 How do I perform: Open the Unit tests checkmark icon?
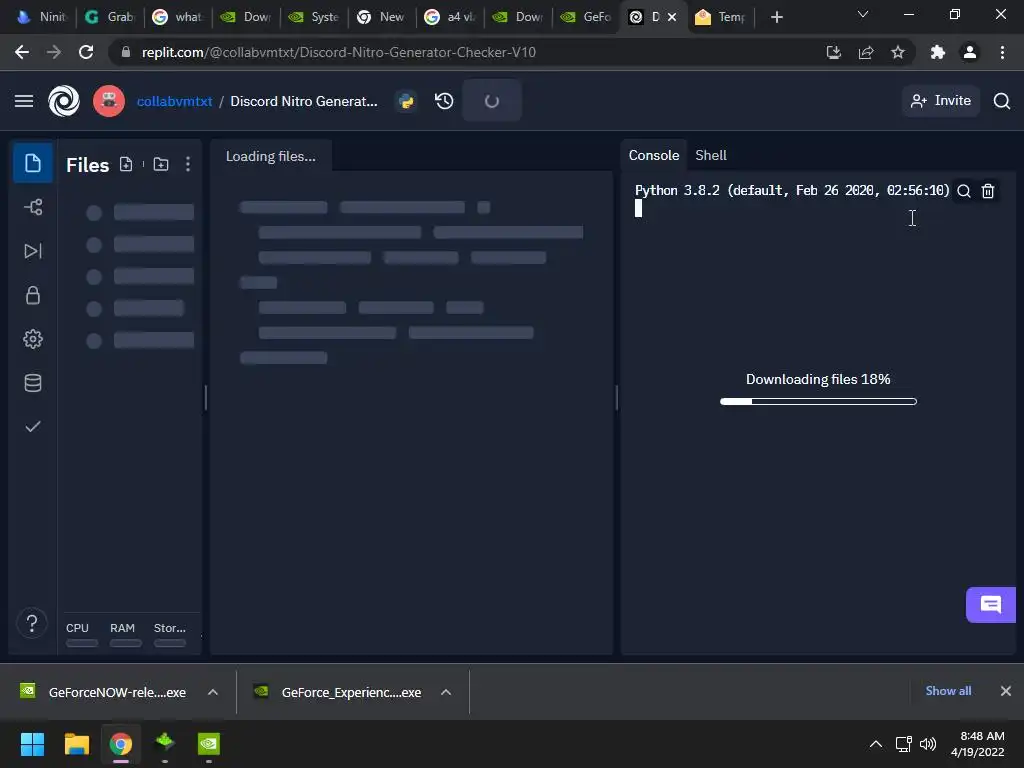pyautogui.click(x=33, y=426)
